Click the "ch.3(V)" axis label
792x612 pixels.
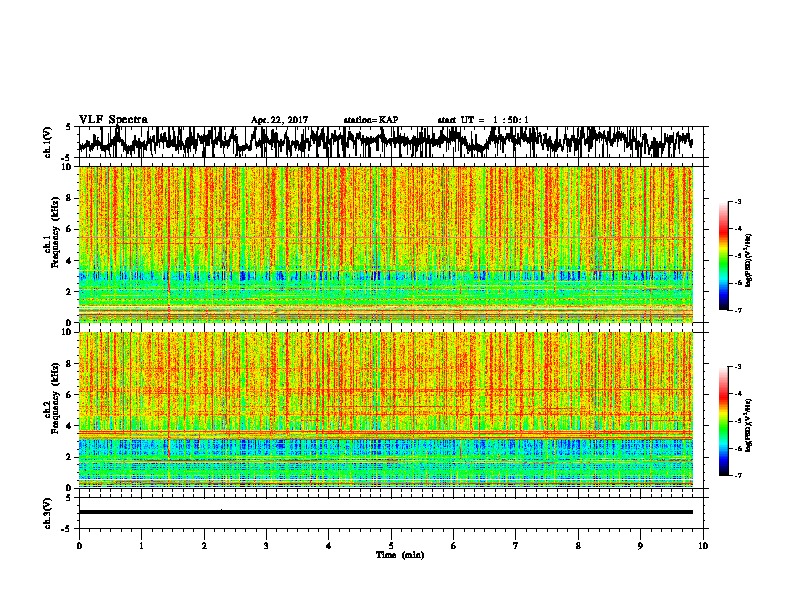pyautogui.click(x=47, y=513)
